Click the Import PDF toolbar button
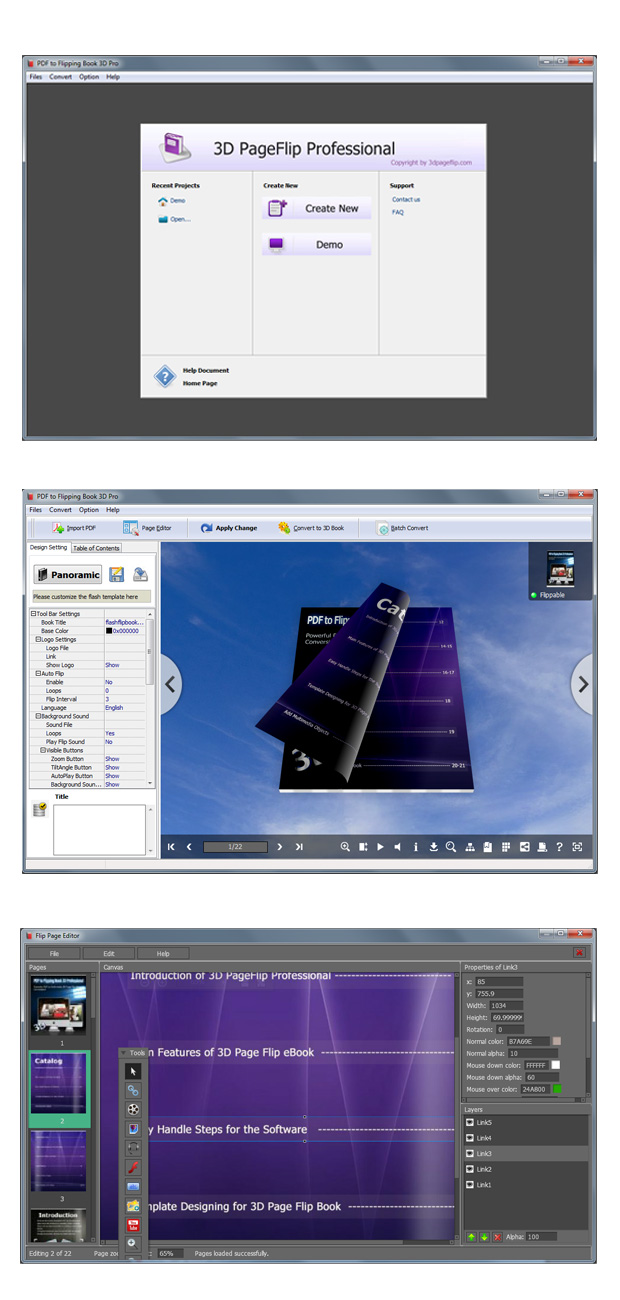Screen dimensions: 620x1300 pyautogui.click(x=75, y=528)
